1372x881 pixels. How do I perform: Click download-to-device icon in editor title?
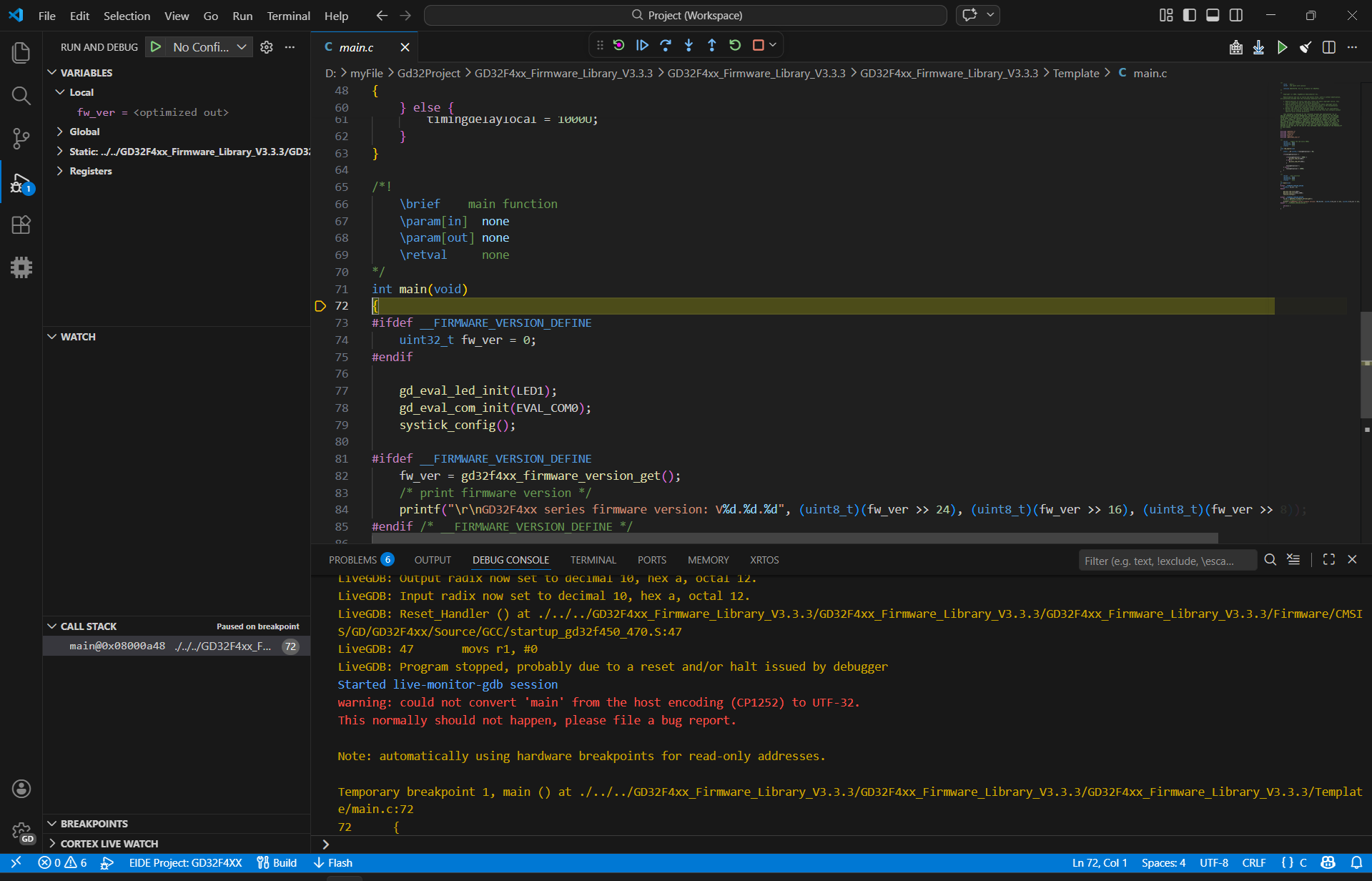pos(1259,47)
